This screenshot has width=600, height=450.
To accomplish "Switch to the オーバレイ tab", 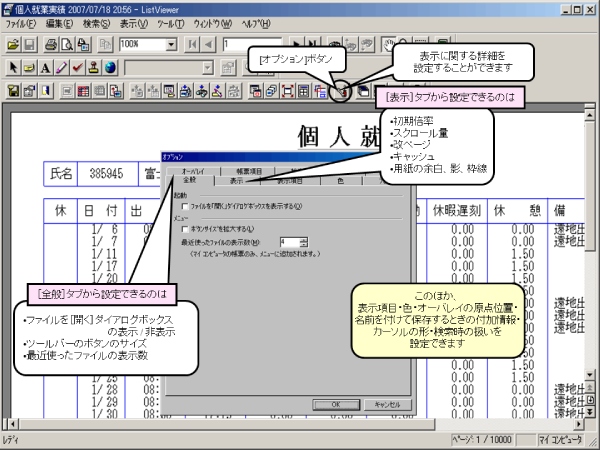I will point(193,171).
